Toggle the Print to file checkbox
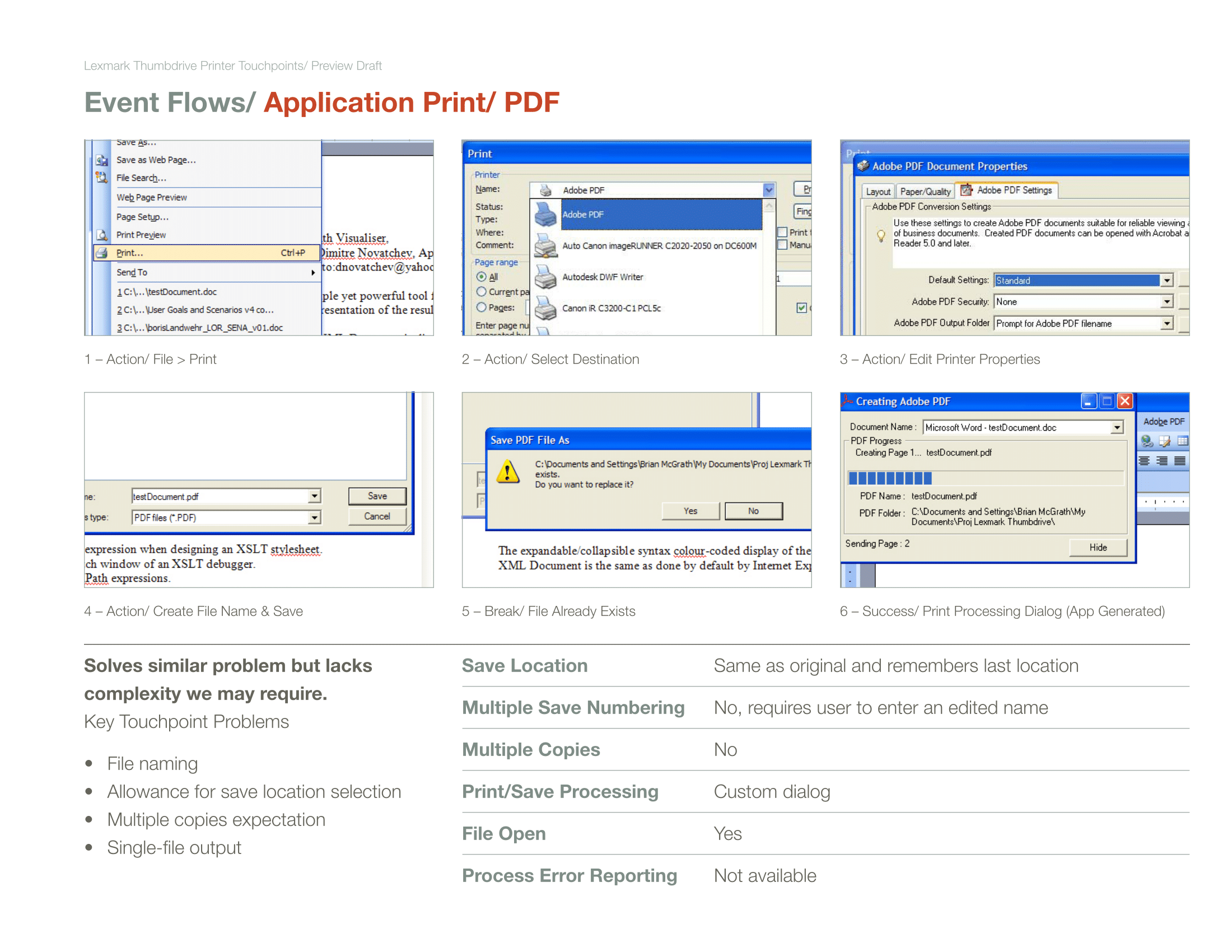 pyautogui.click(x=782, y=232)
